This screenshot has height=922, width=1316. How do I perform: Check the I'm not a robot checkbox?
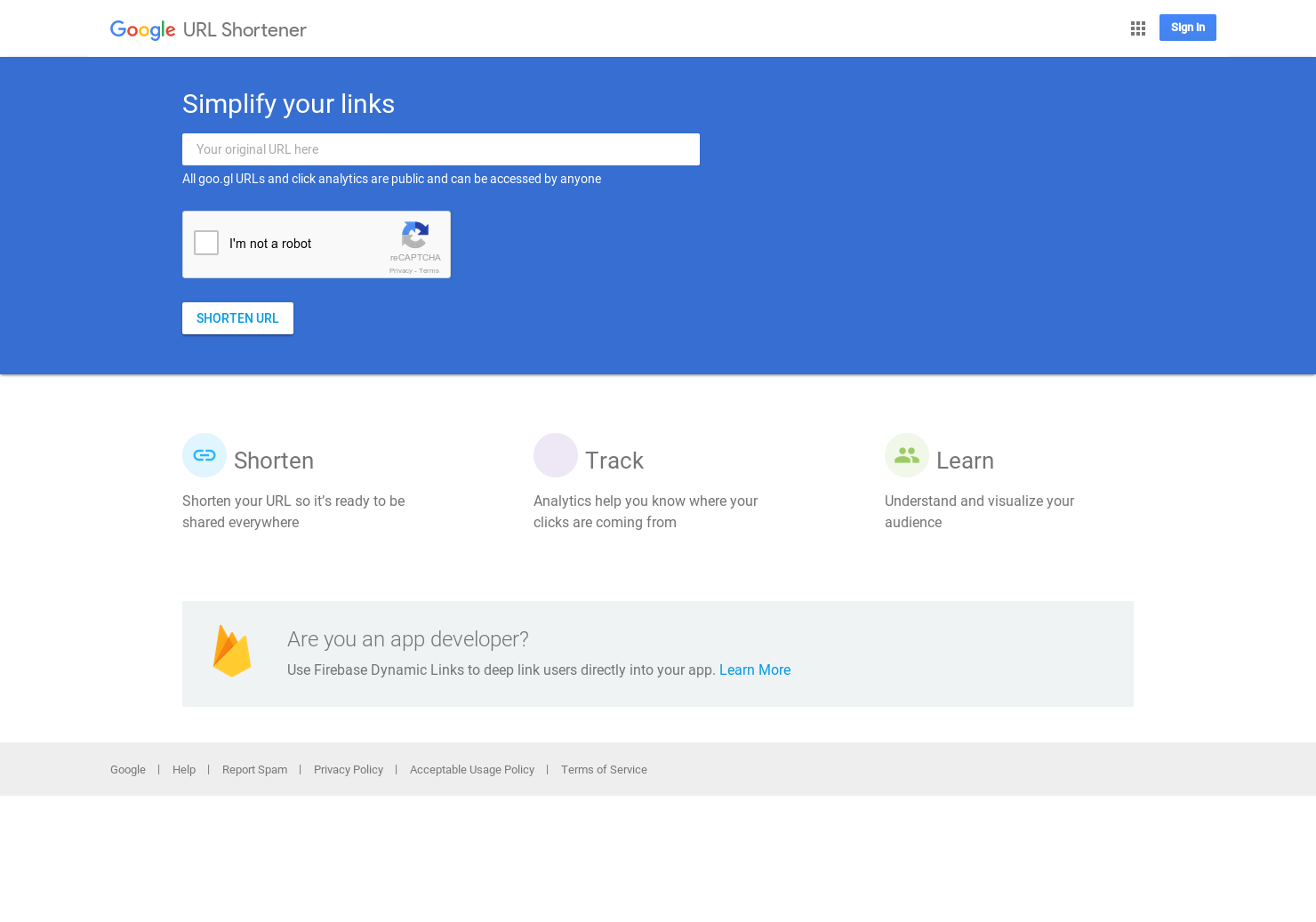coord(206,243)
